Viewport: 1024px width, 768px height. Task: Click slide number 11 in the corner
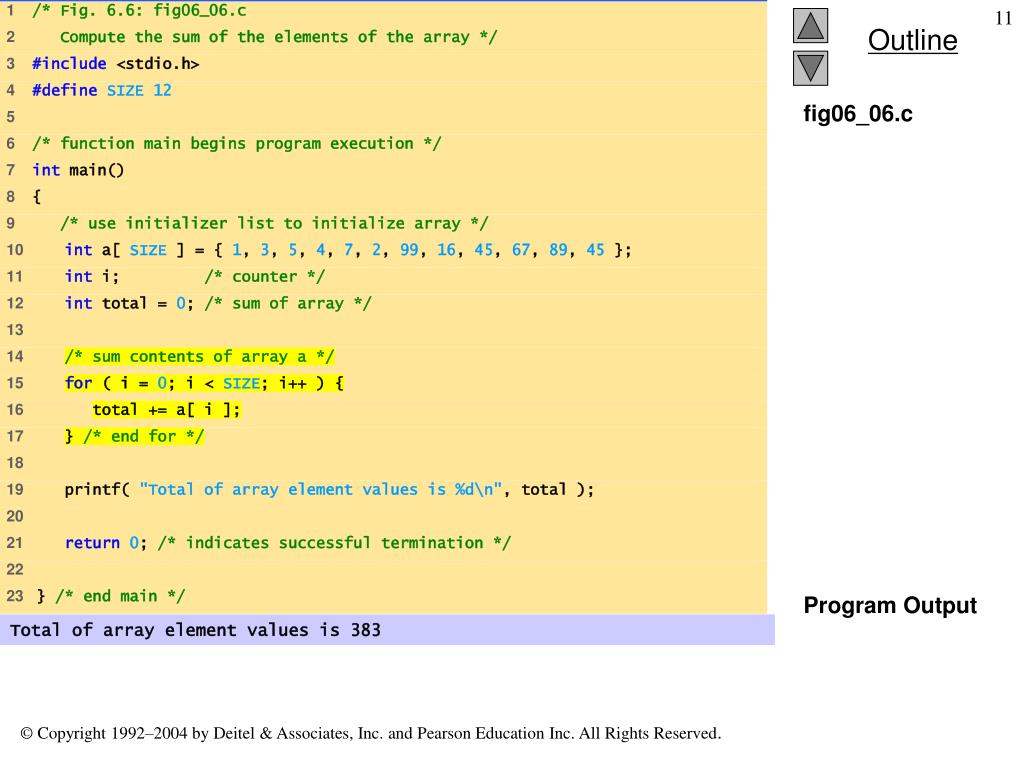(x=1004, y=19)
